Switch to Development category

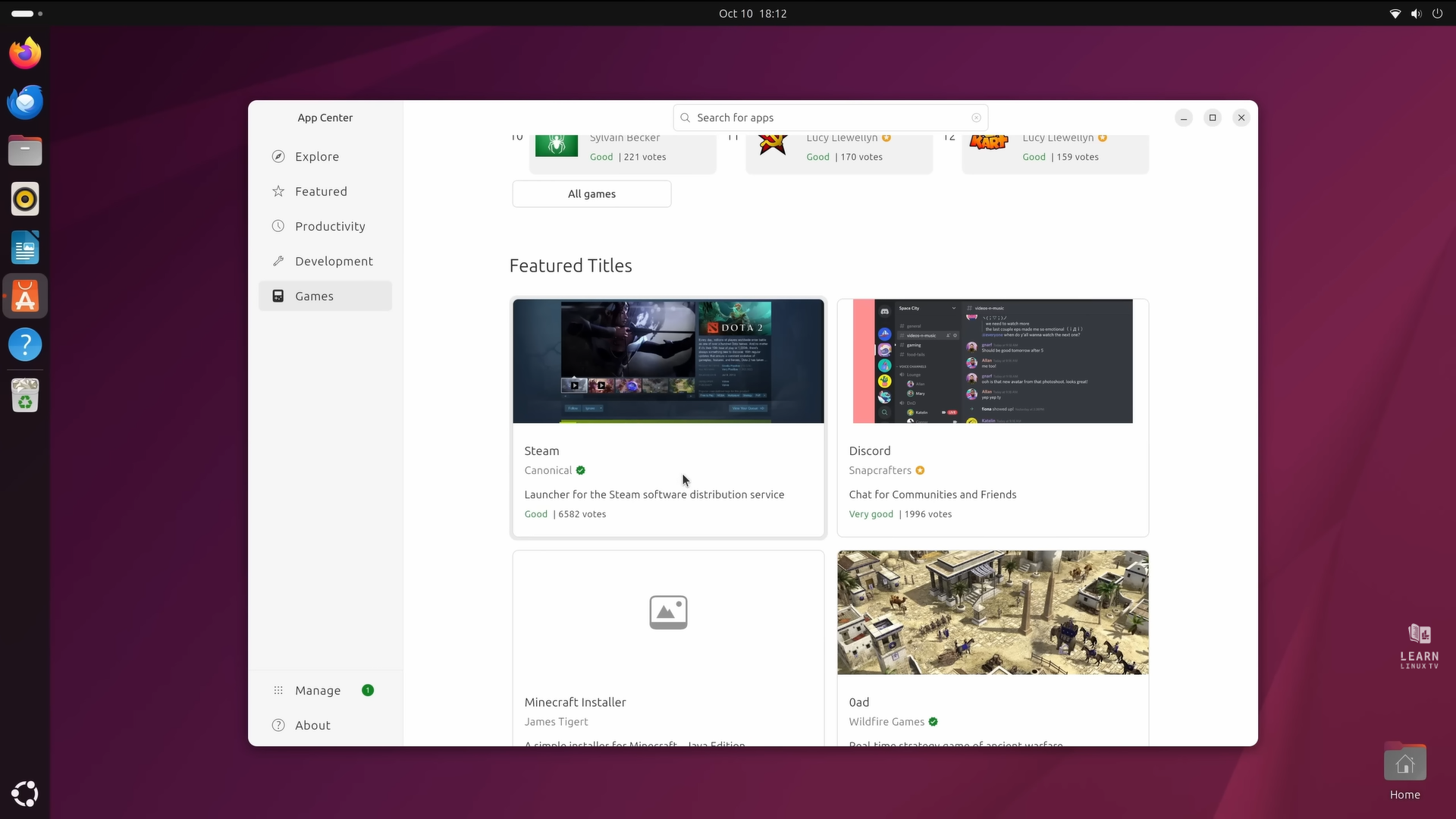click(x=325, y=261)
